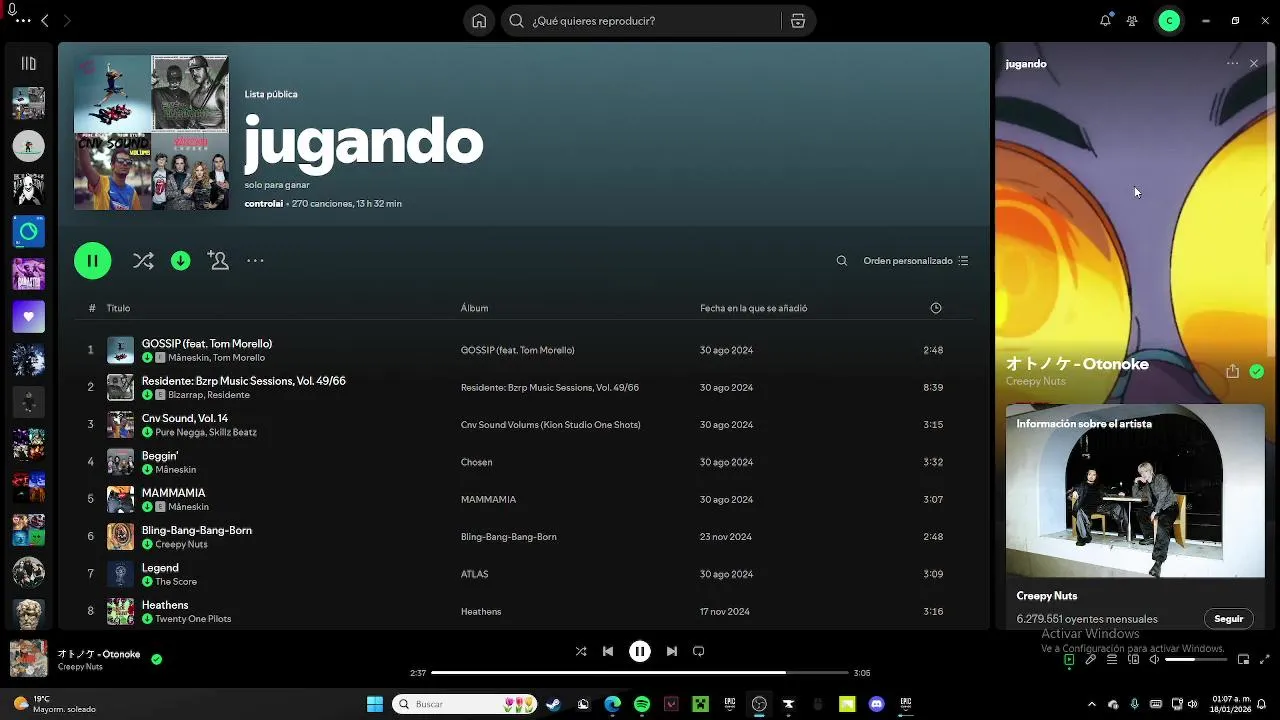1280x720 pixels.
Task: Toggle shuffle in the bottom player controls
Action: [581, 651]
